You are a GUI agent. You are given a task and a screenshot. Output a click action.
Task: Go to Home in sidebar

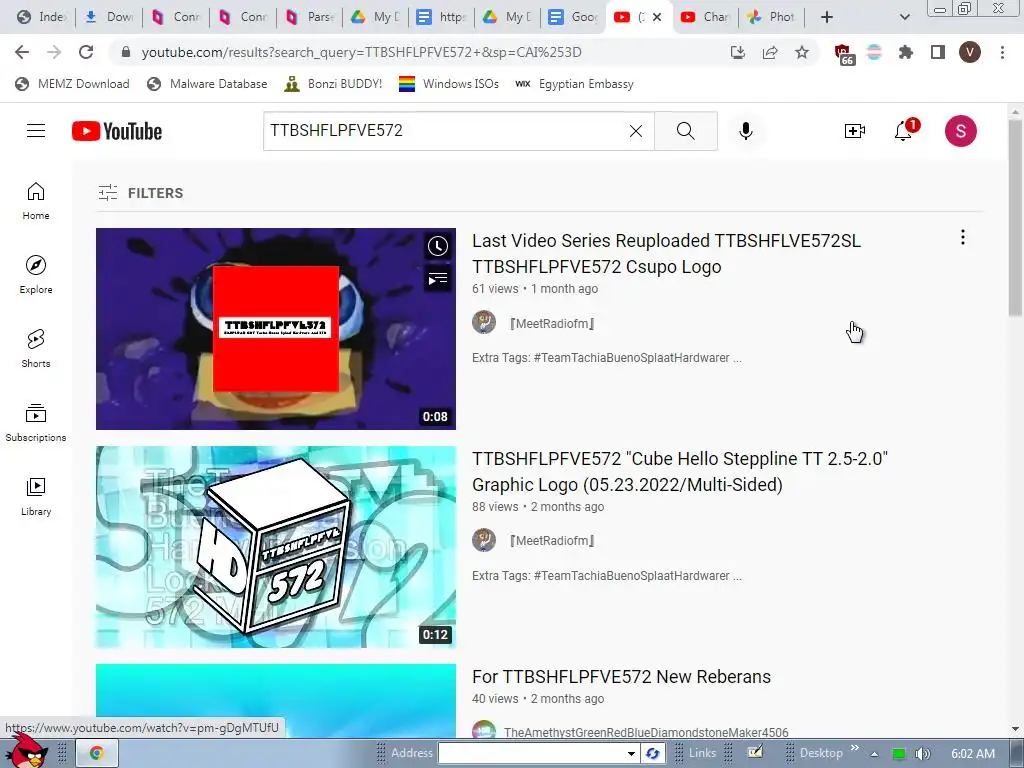pyautogui.click(x=36, y=200)
